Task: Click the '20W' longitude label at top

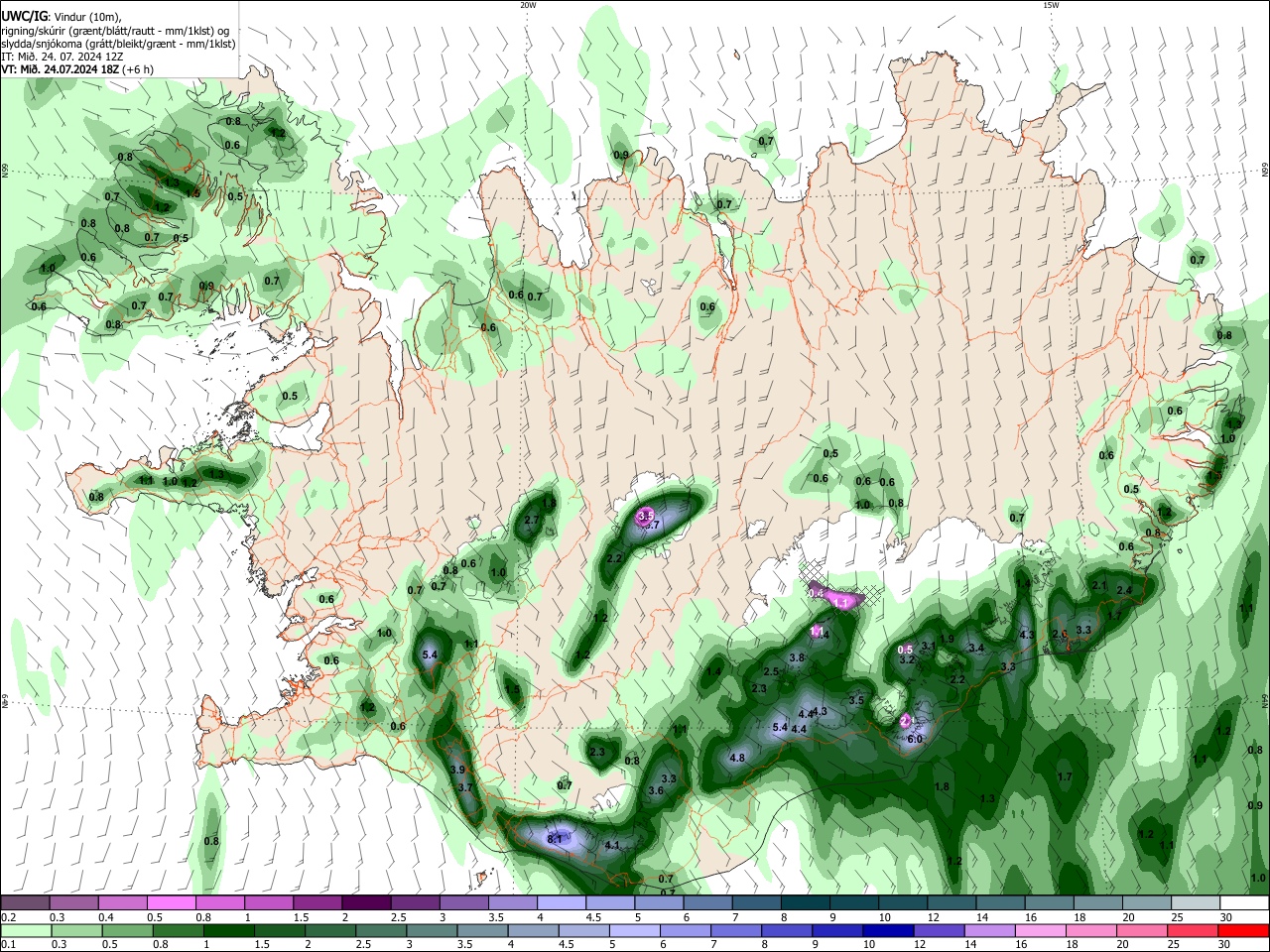Action: [528, 5]
